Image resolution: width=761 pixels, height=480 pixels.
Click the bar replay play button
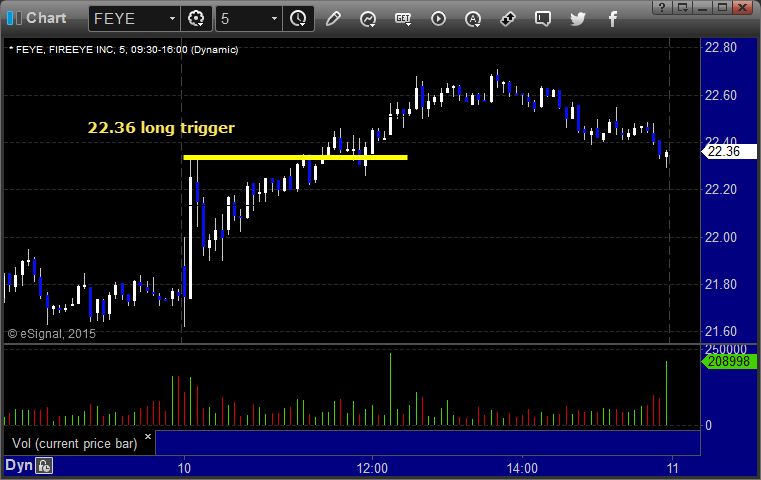click(x=438, y=19)
